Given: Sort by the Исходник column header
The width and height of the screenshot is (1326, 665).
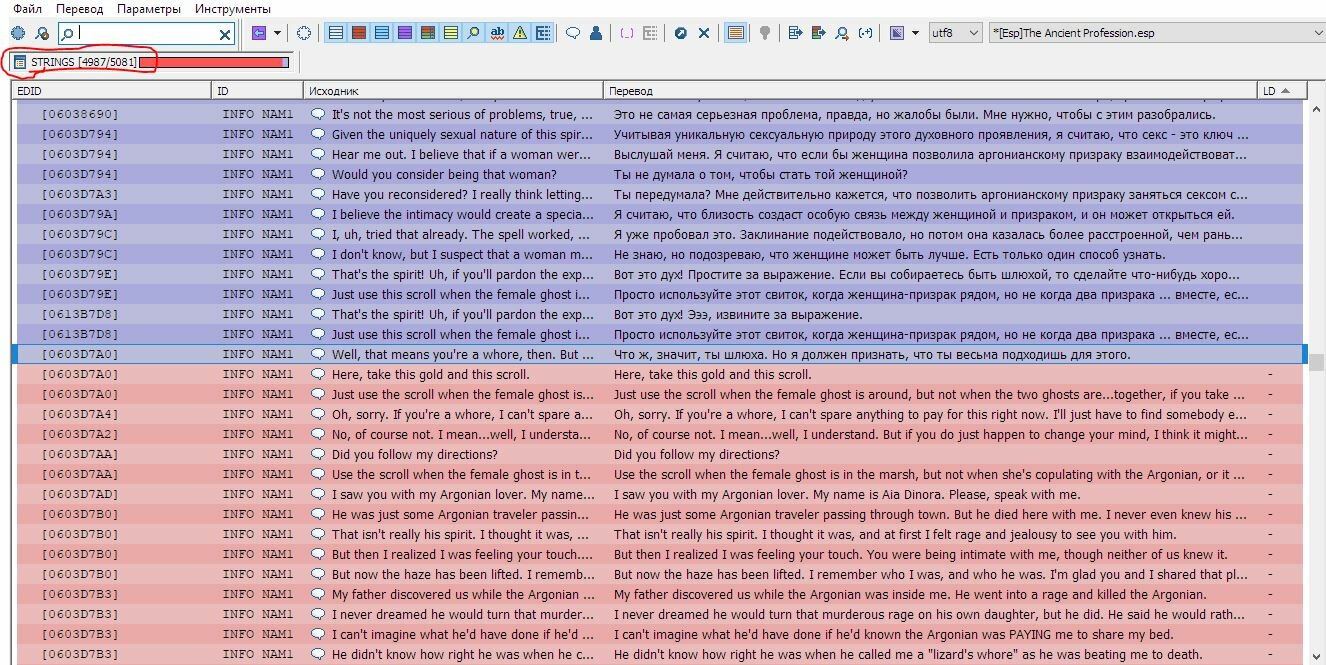Looking at the screenshot, I should click(x=454, y=91).
